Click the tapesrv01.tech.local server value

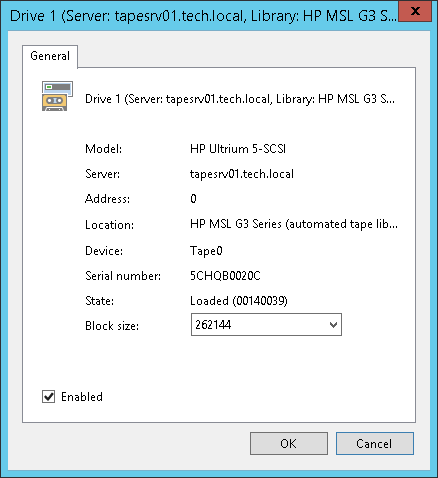point(242,174)
